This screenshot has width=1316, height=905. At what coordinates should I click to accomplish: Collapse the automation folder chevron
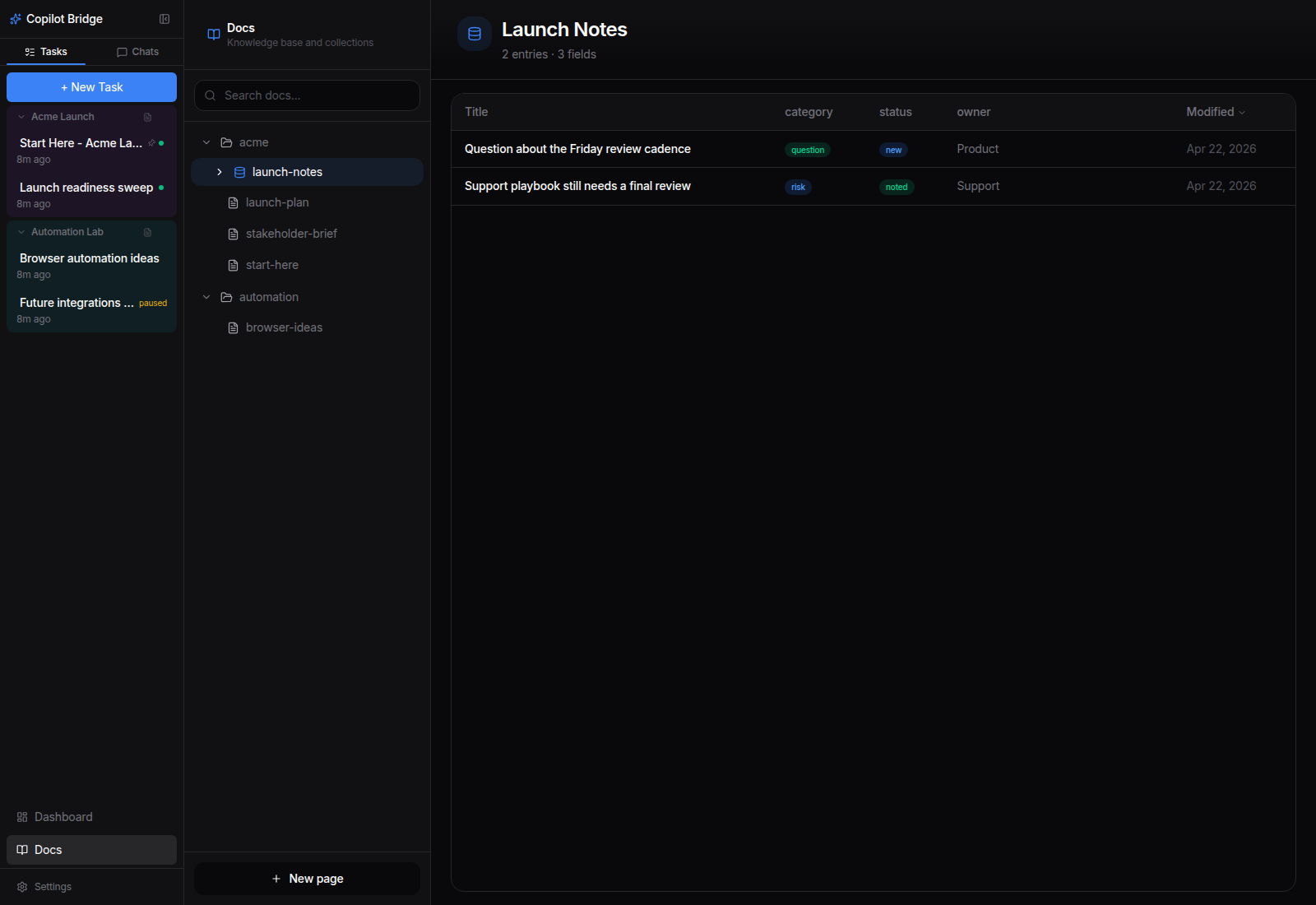206,297
